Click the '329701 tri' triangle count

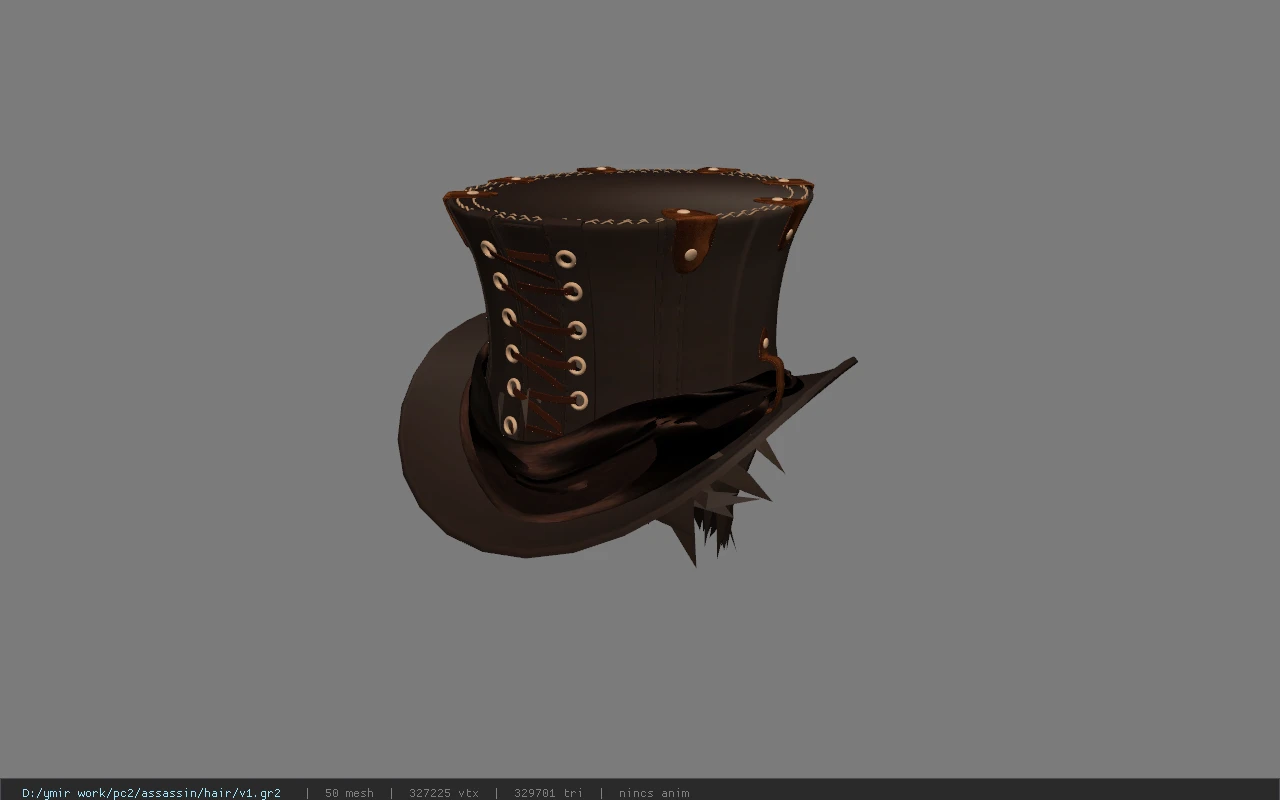tap(548, 793)
